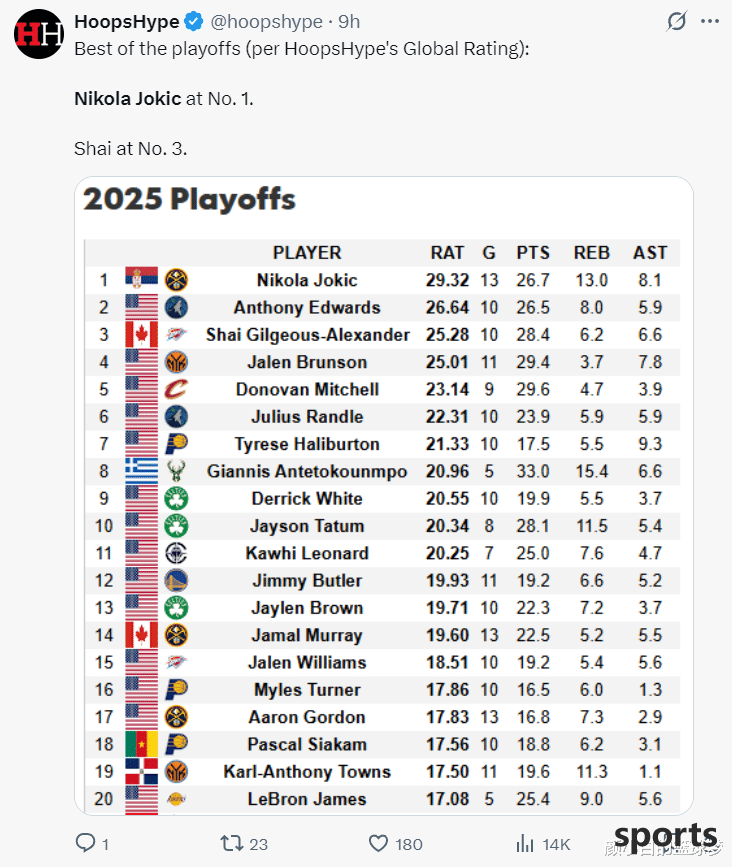Click the Cavaliers logo by Donovan Mitchell
This screenshot has width=732, height=867.
[176, 389]
